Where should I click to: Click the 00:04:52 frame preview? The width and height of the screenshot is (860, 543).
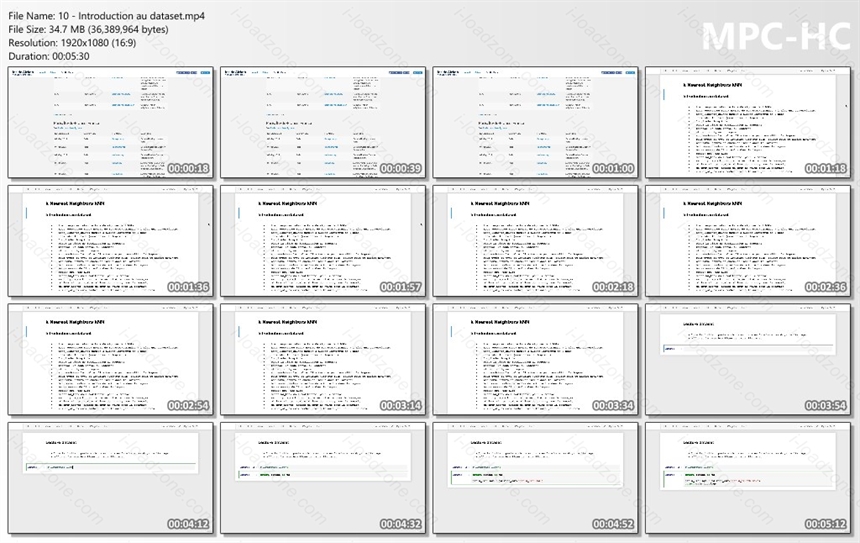[x=535, y=478]
